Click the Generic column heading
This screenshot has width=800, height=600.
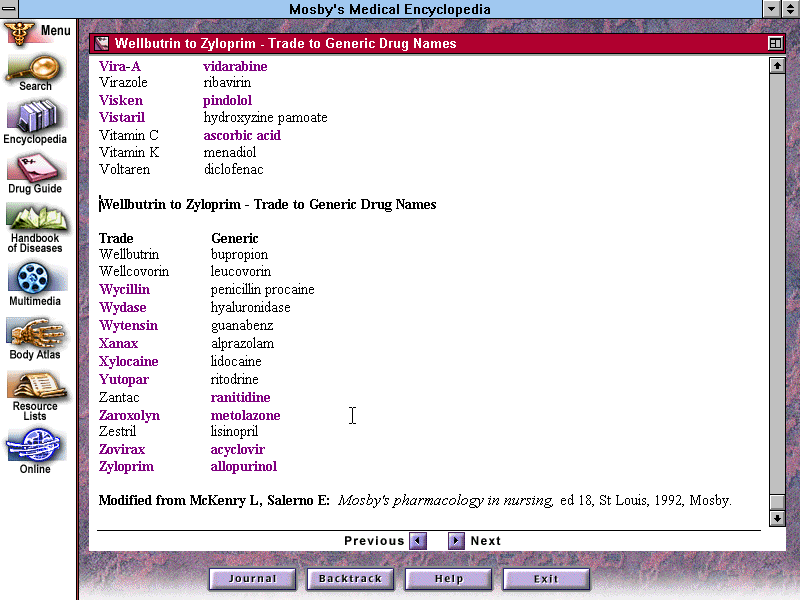(x=235, y=238)
